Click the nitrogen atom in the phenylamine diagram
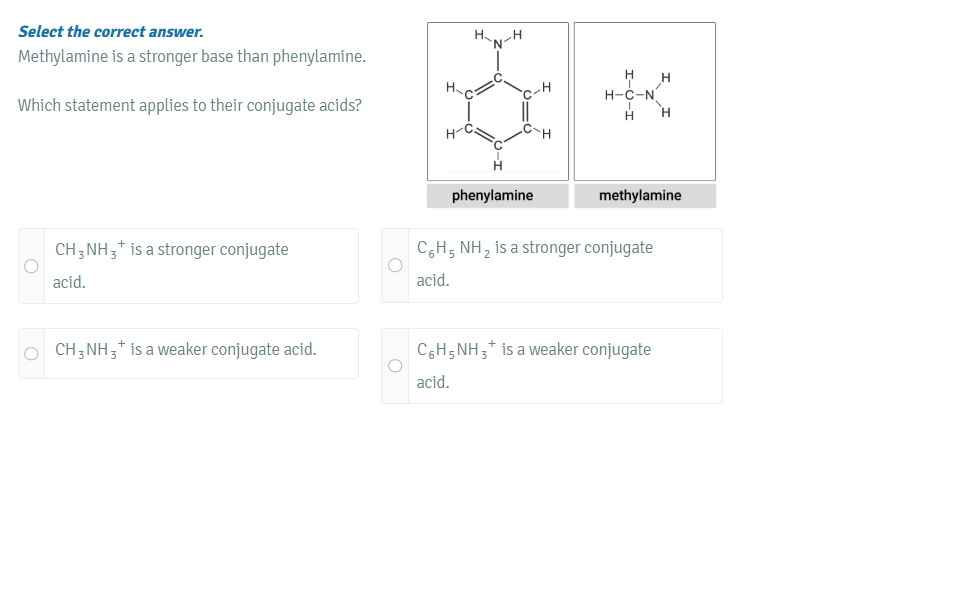Image resolution: width=969 pixels, height=589 pixels. (x=497, y=44)
